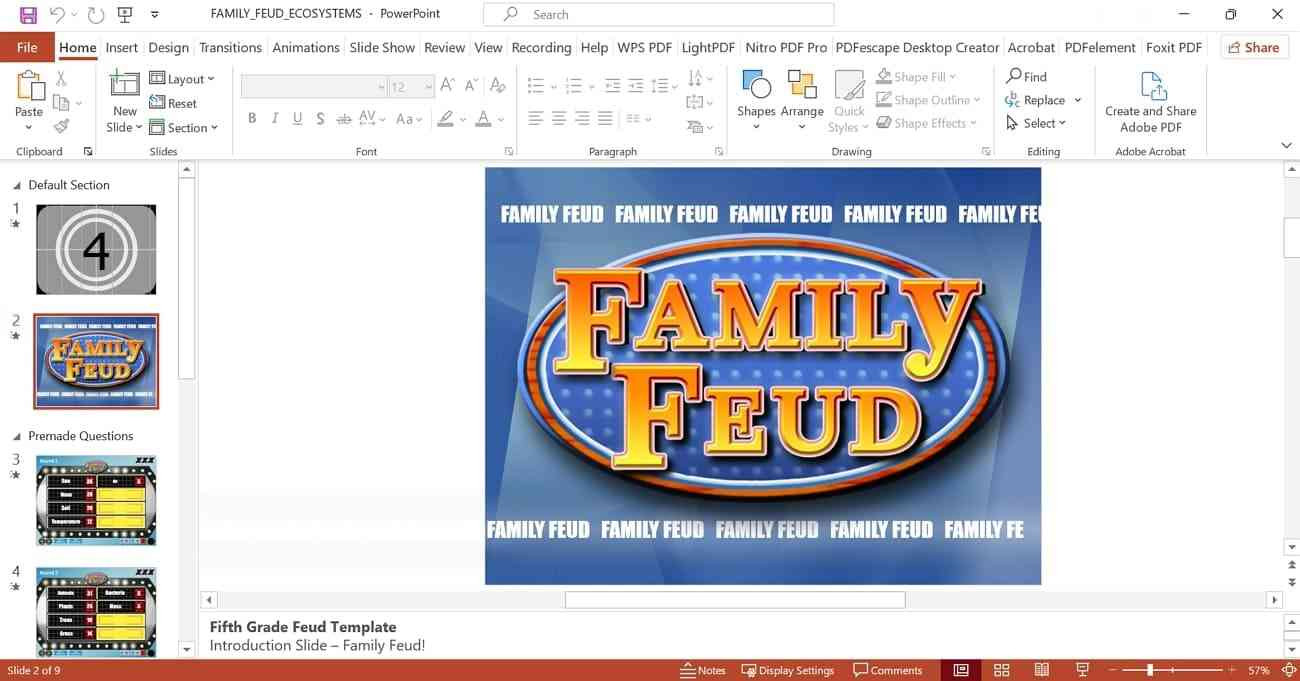The width and height of the screenshot is (1300, 681).
Task: Start Slide Show from status bar icon
Action: (1082, 670)
